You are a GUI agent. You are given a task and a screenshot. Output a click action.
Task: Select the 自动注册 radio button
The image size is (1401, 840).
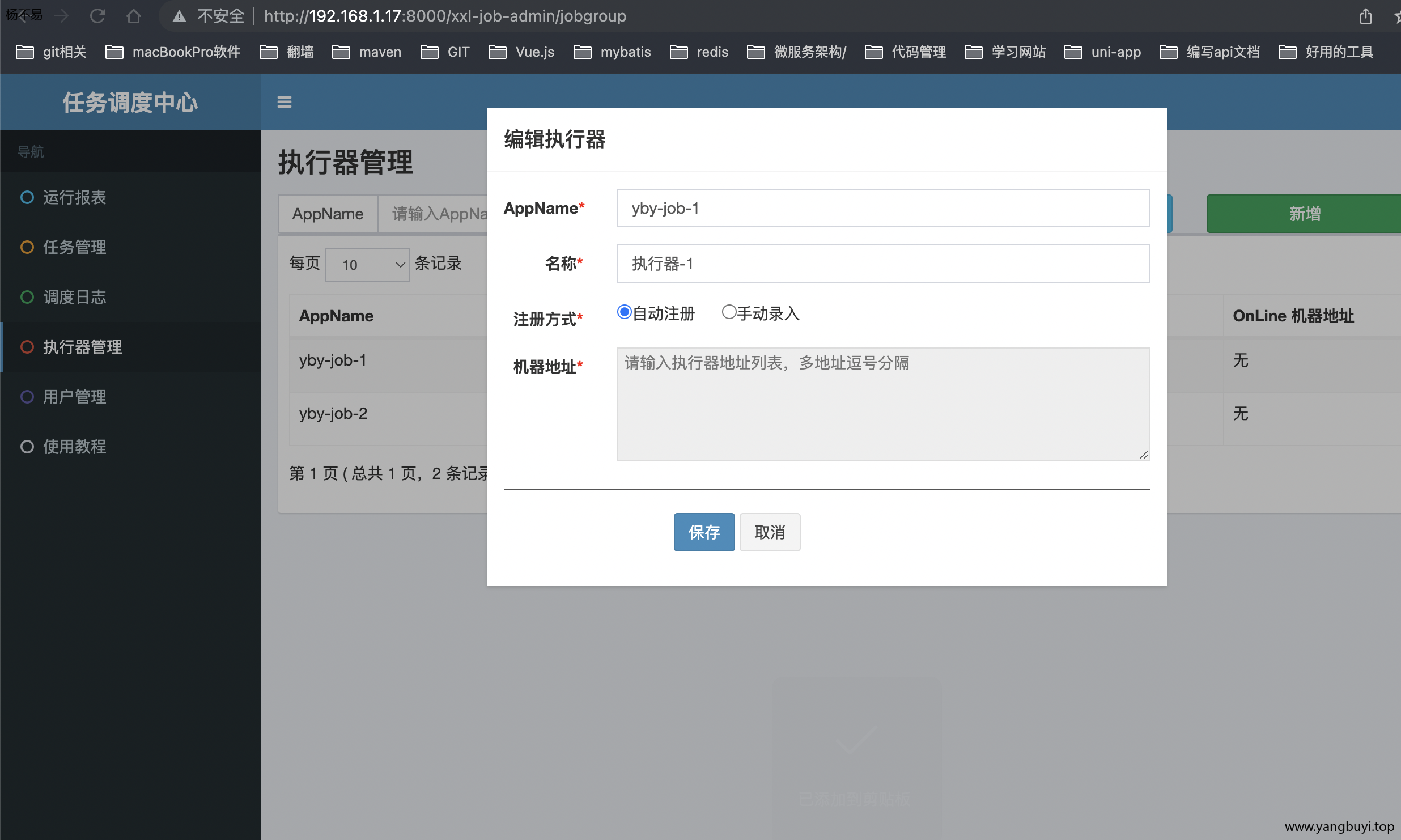pyautogui.click(x=624, y=312)
